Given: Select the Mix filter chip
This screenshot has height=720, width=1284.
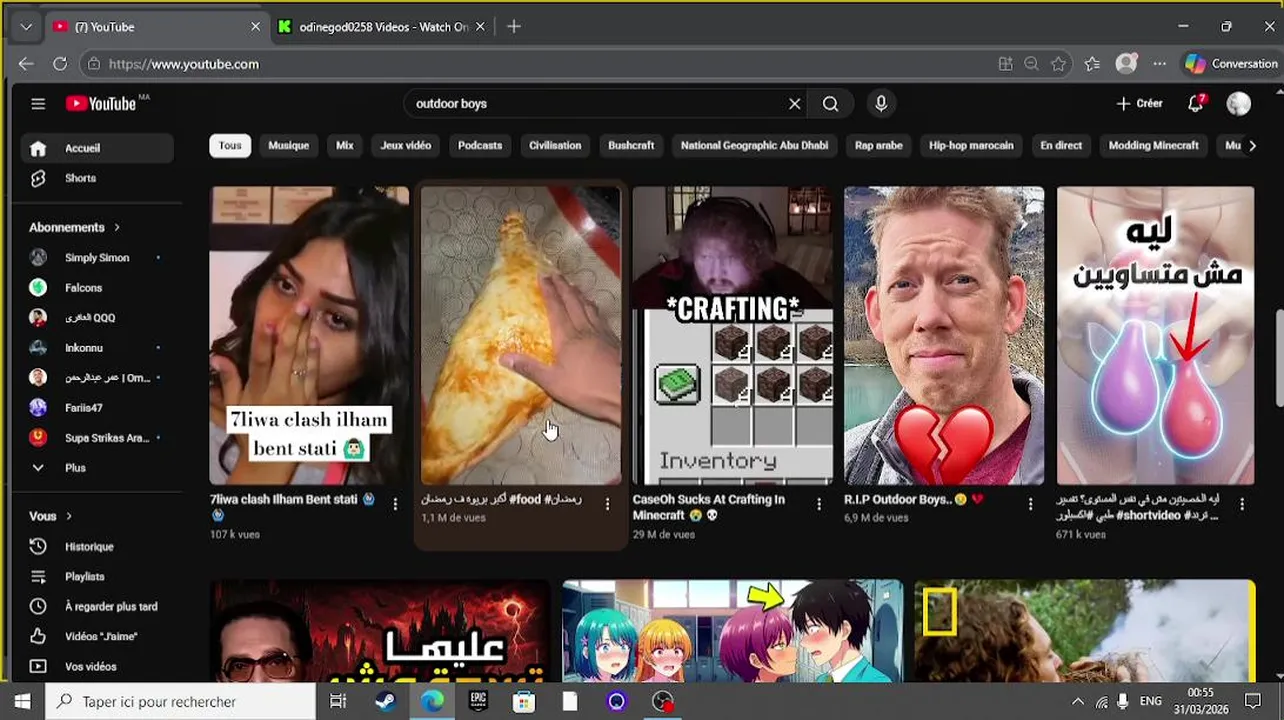Looking at the screenshot, I should [345, 146].
